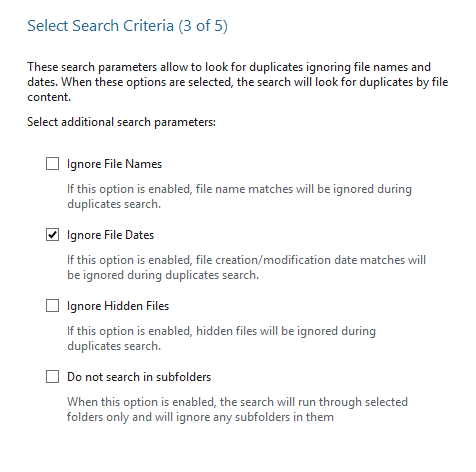The image size is (476, 472).
Task: Click the Do not search in subfolders label
Action: pyautogui.click(x=139, y=377)
